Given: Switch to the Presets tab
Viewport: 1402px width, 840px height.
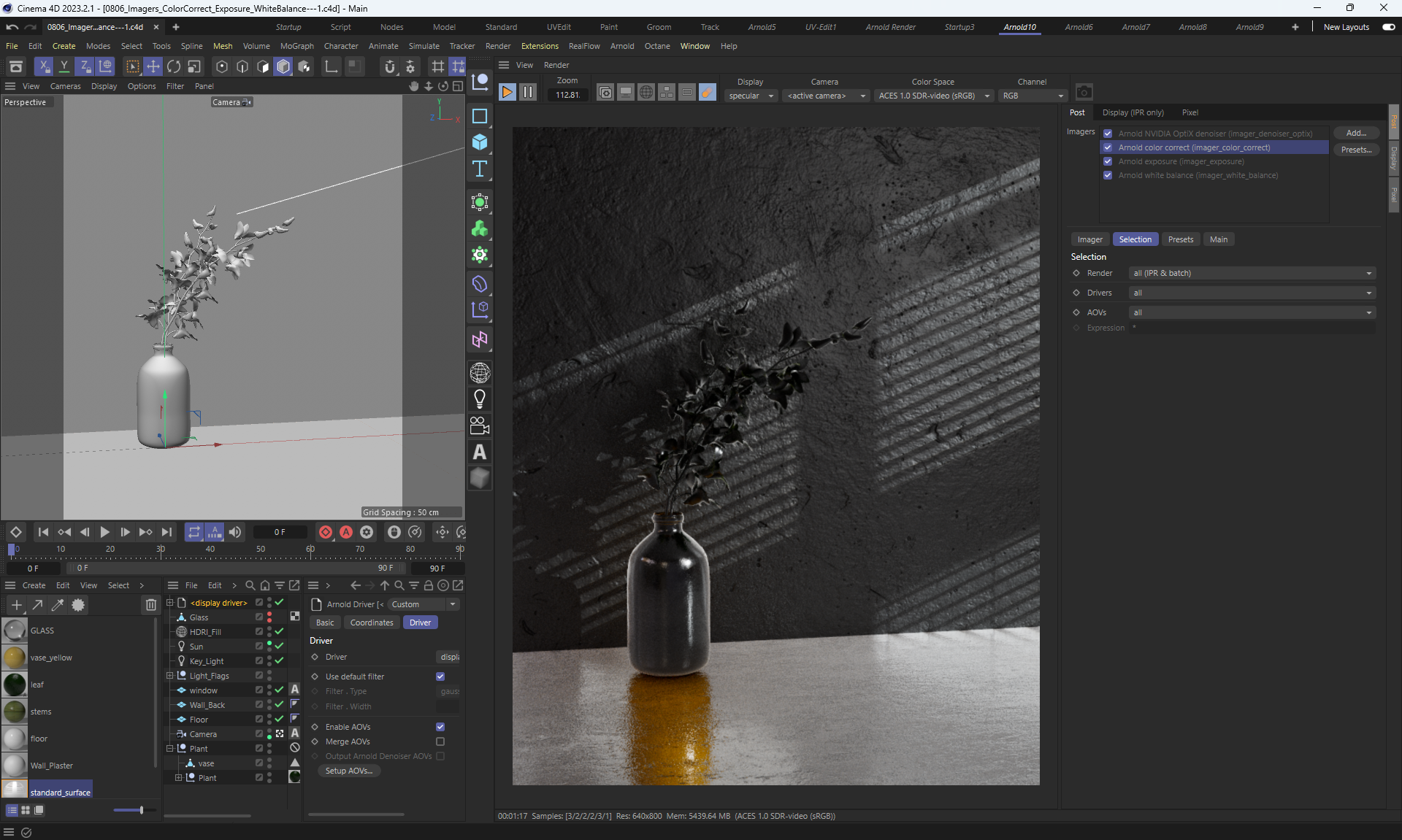Looking at the screenshot, I should 1180,239.
